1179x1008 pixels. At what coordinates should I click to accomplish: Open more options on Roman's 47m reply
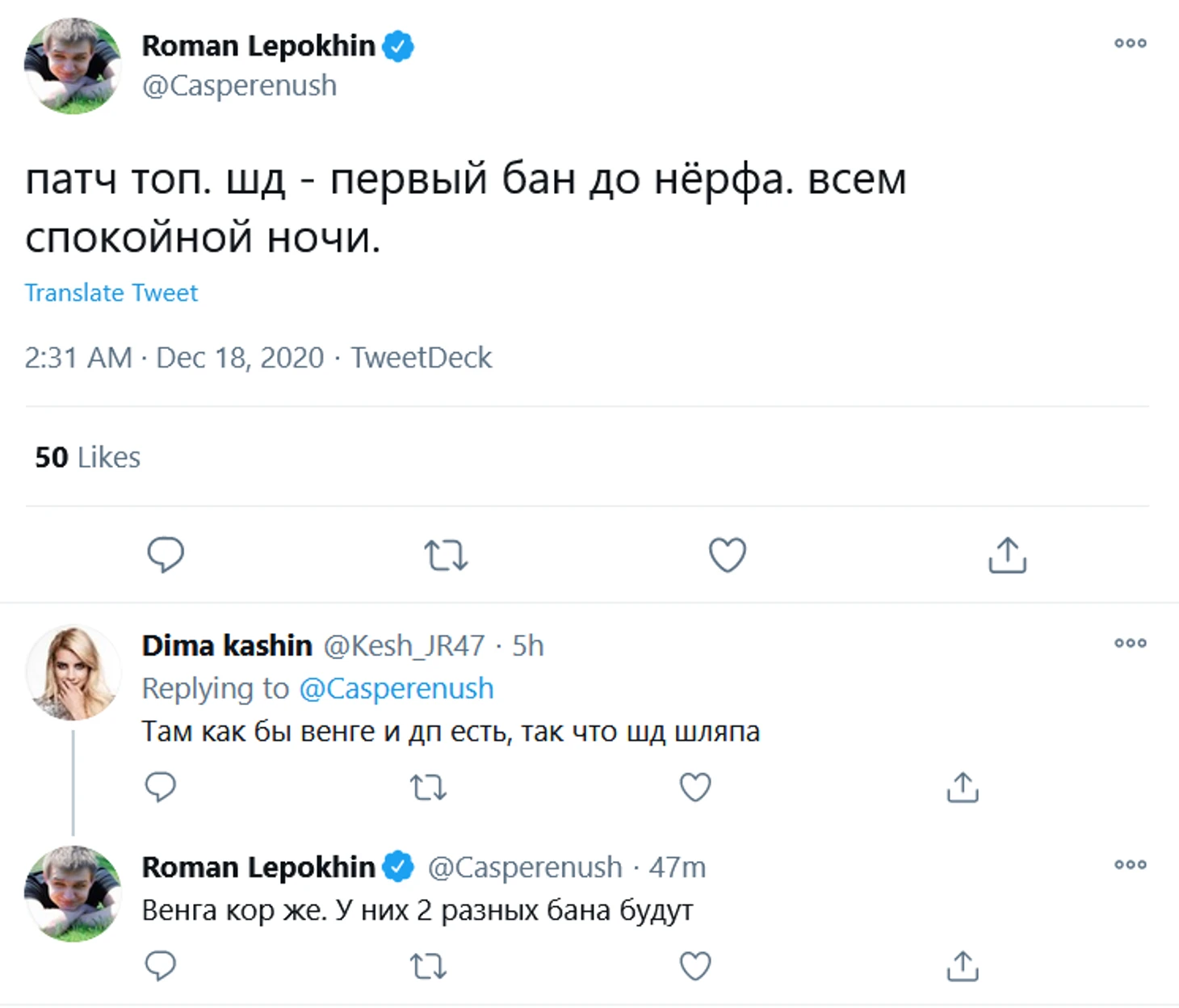(1130, 865)
